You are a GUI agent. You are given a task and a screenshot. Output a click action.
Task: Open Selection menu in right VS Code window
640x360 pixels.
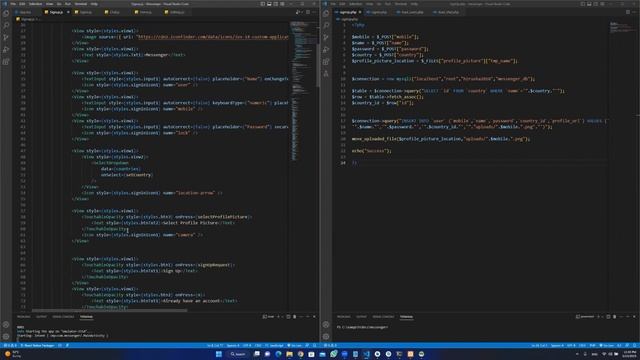click(x=356, y=4)
